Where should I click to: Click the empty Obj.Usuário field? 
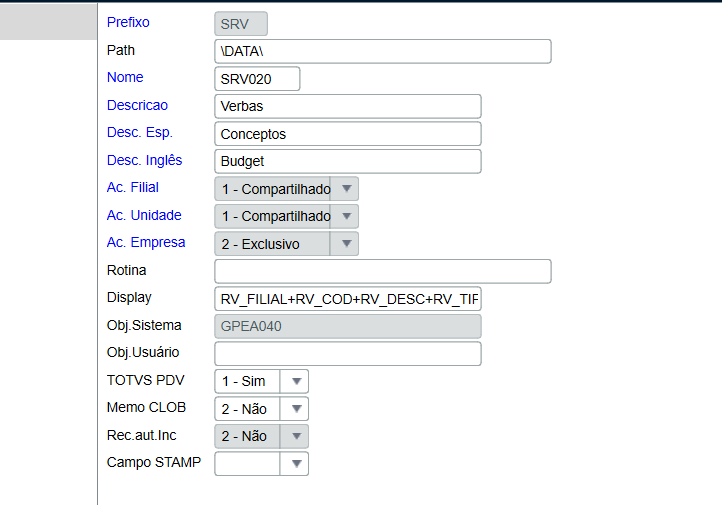pos(347,354)
